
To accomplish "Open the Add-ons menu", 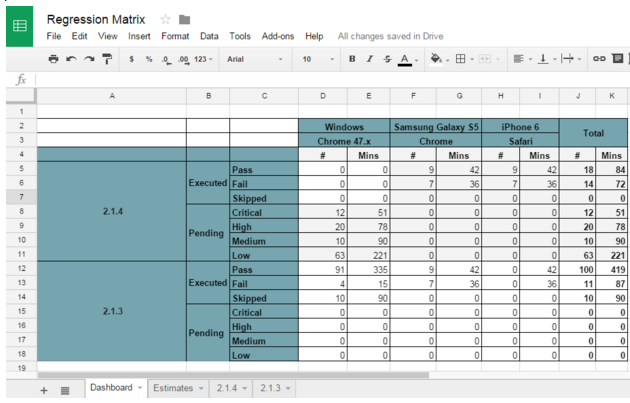I will tap(278, 36).
